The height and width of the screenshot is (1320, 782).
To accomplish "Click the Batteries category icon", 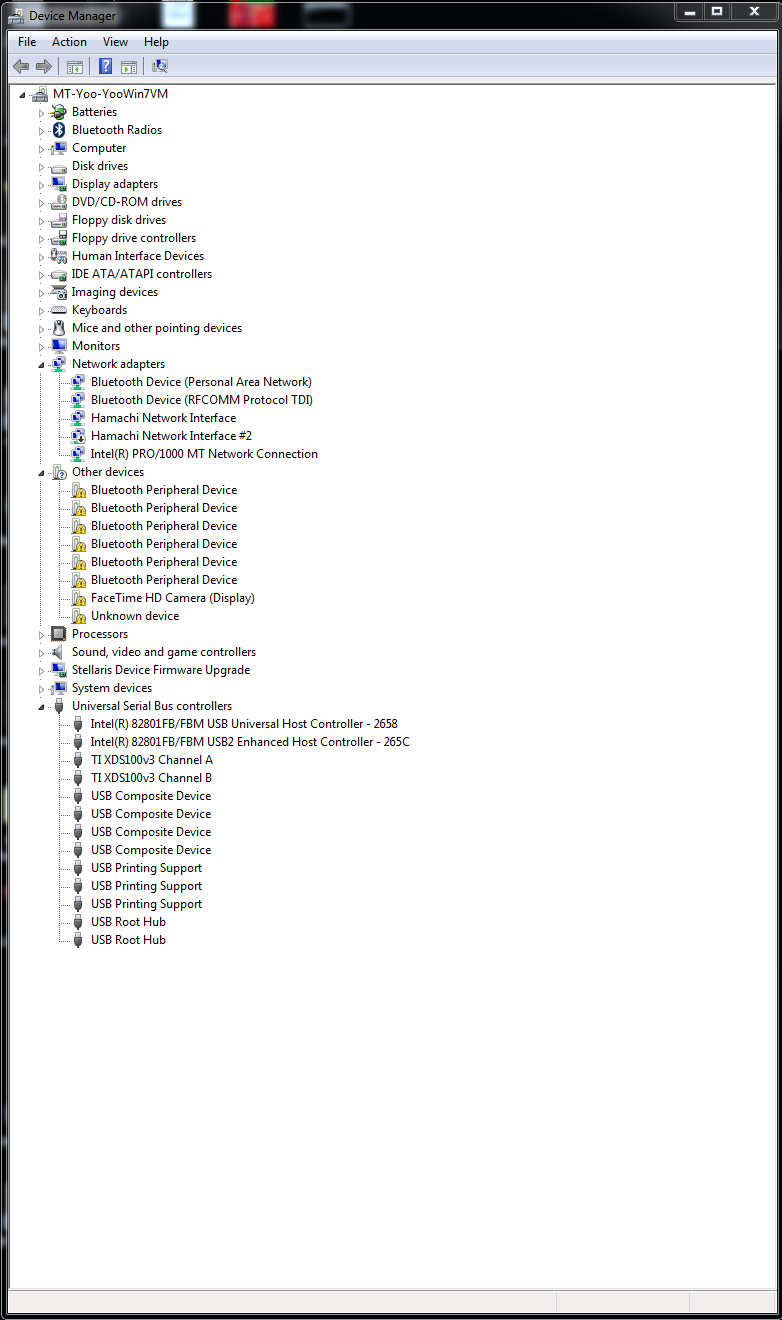I will pyautogui.click(x=59, y=112).
